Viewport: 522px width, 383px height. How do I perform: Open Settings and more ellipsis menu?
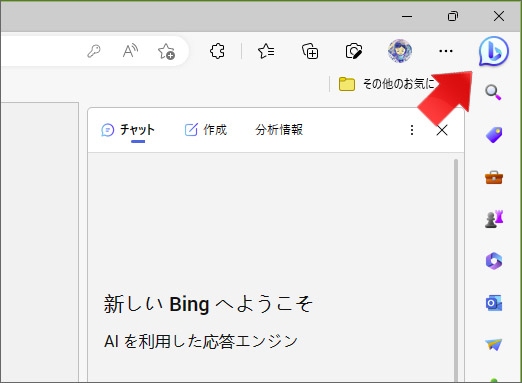click(x=446, y=51)
